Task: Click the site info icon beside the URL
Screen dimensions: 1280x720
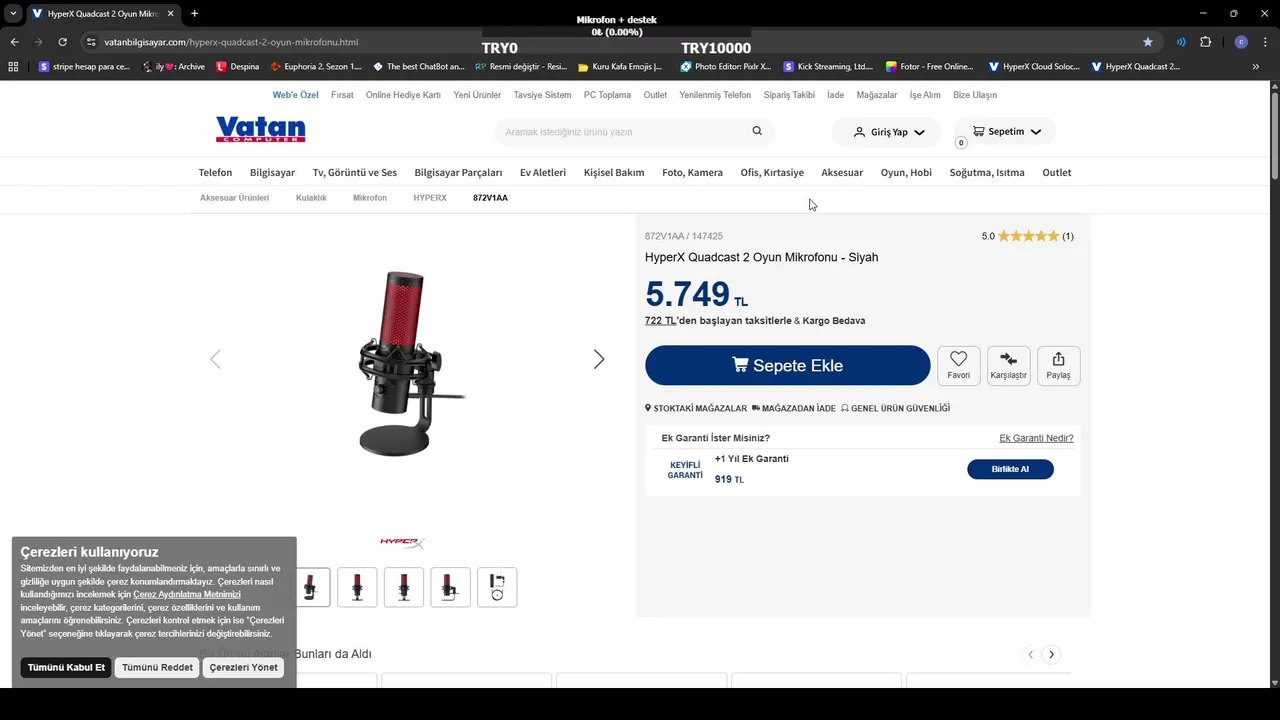Action: click(91, 42)
